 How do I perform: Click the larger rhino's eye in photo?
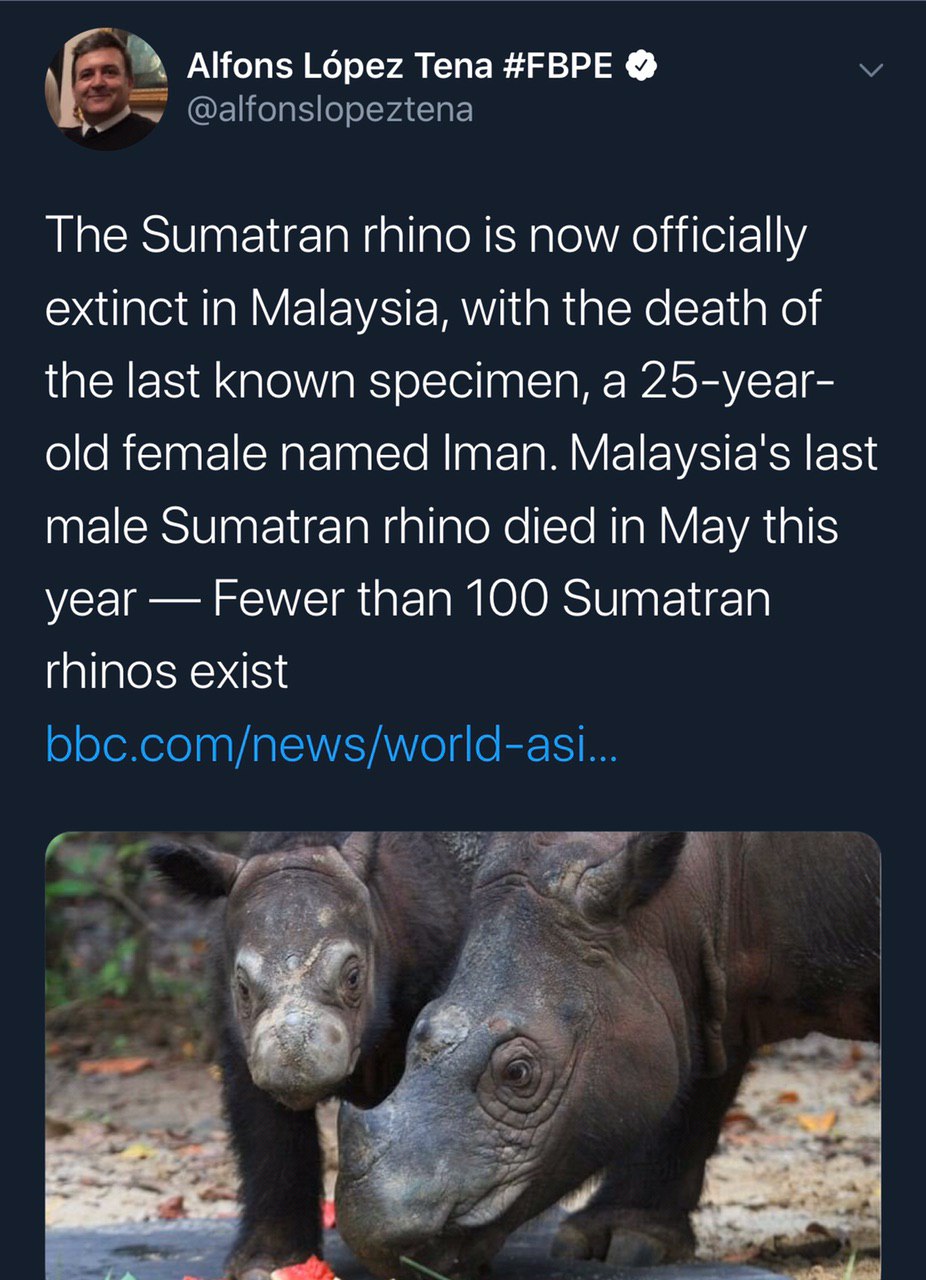[517, 1073]
